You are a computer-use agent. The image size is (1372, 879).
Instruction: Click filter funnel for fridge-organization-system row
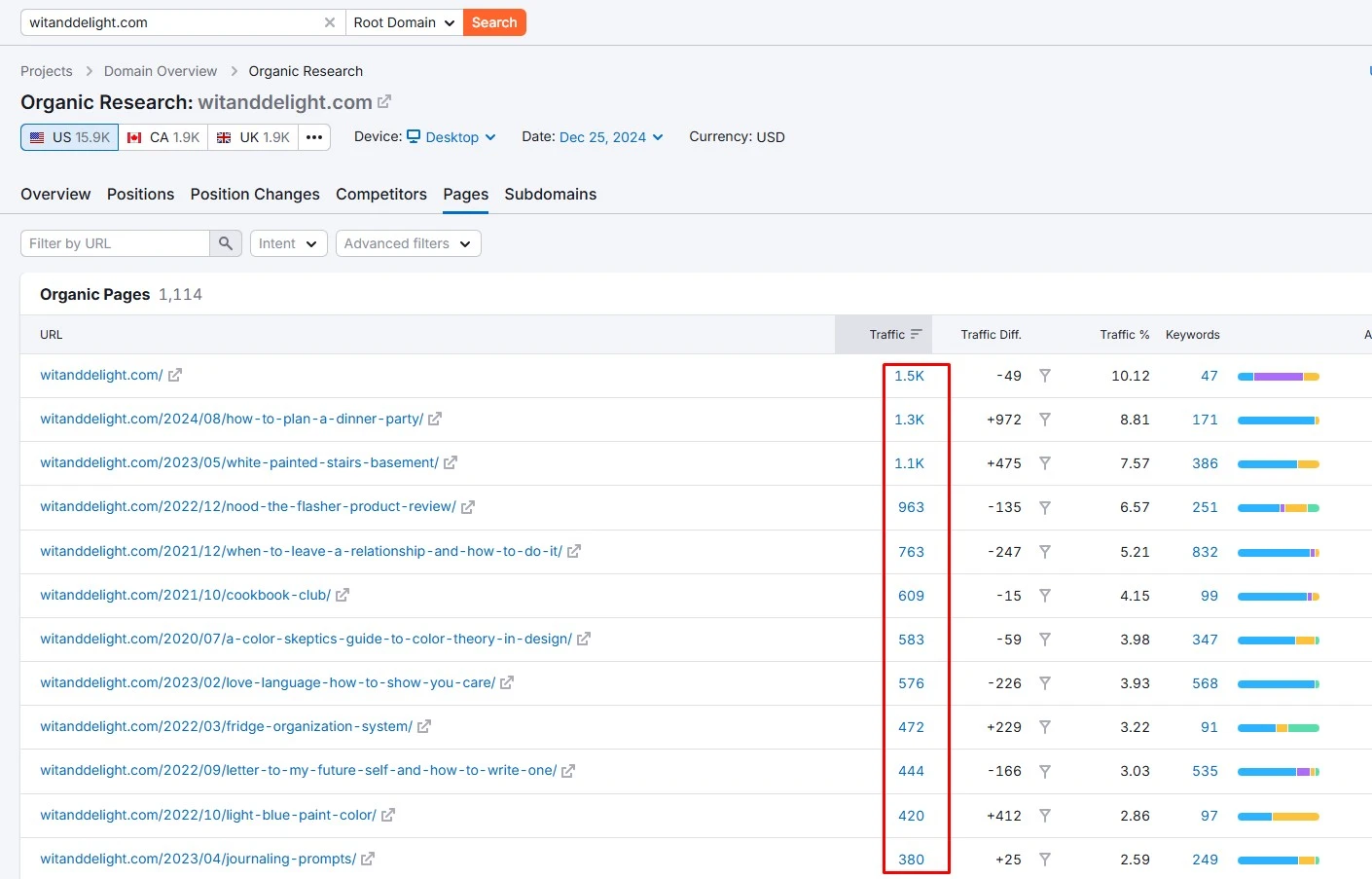pos(1044,727)
